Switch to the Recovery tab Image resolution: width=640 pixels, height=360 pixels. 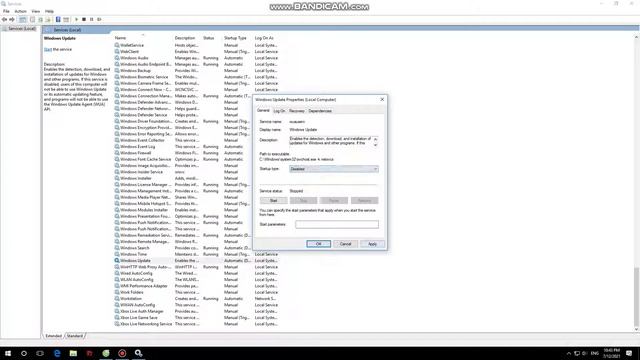coord(297,111)
